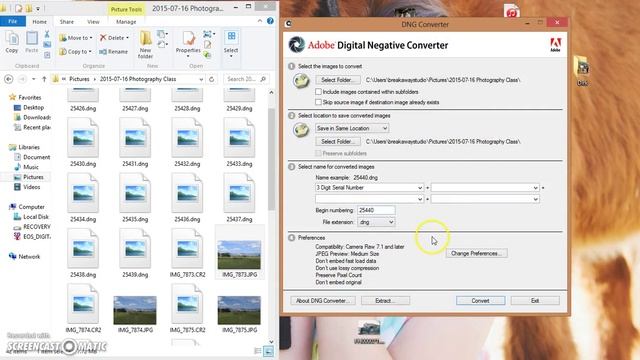Viewport: 640px width, 360px height.
Task: Collapse the Explorer ribbon chevron
Action: point(260,21)
